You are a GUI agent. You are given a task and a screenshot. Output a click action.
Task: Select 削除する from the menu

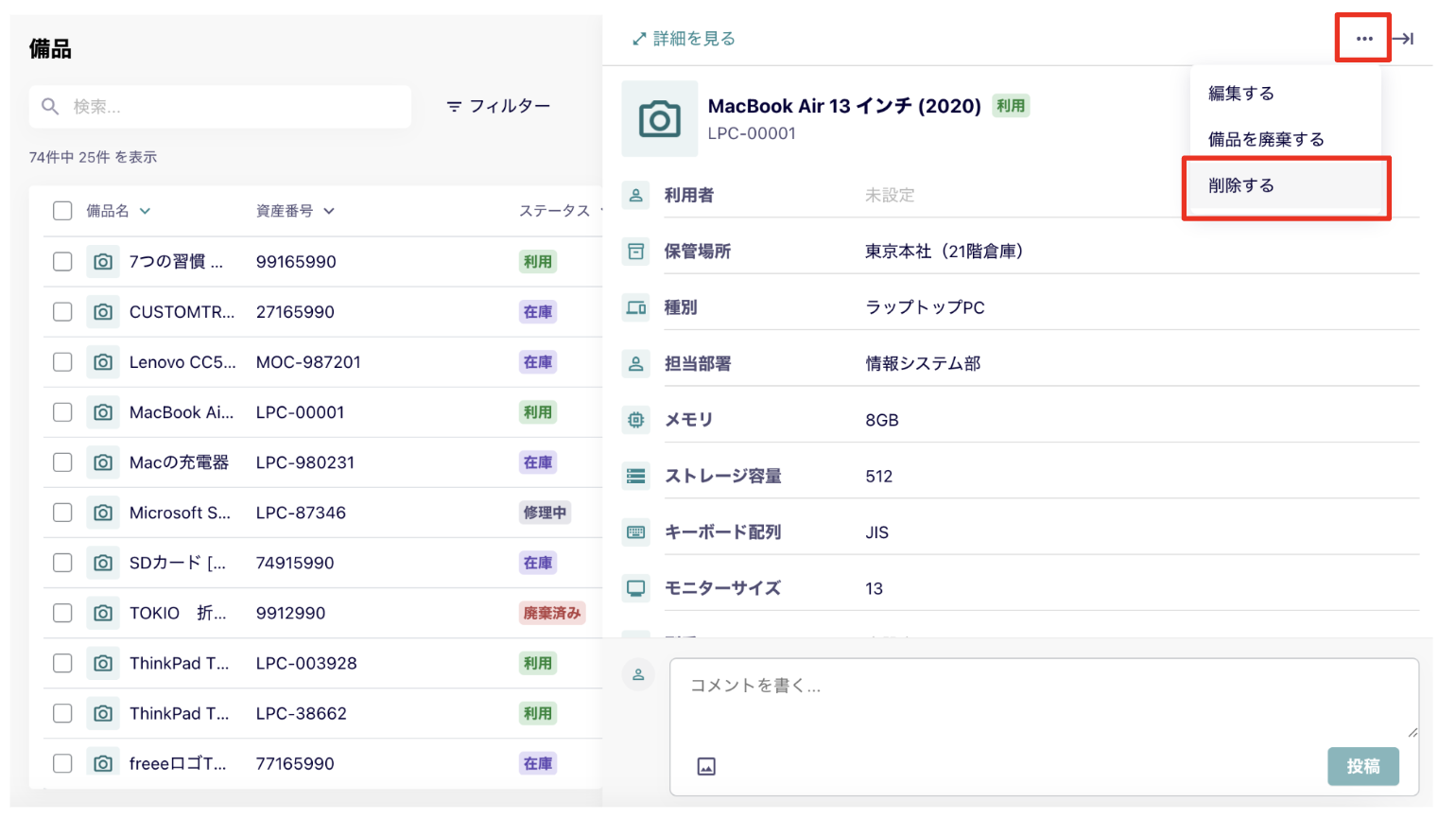click(1241, 185)
